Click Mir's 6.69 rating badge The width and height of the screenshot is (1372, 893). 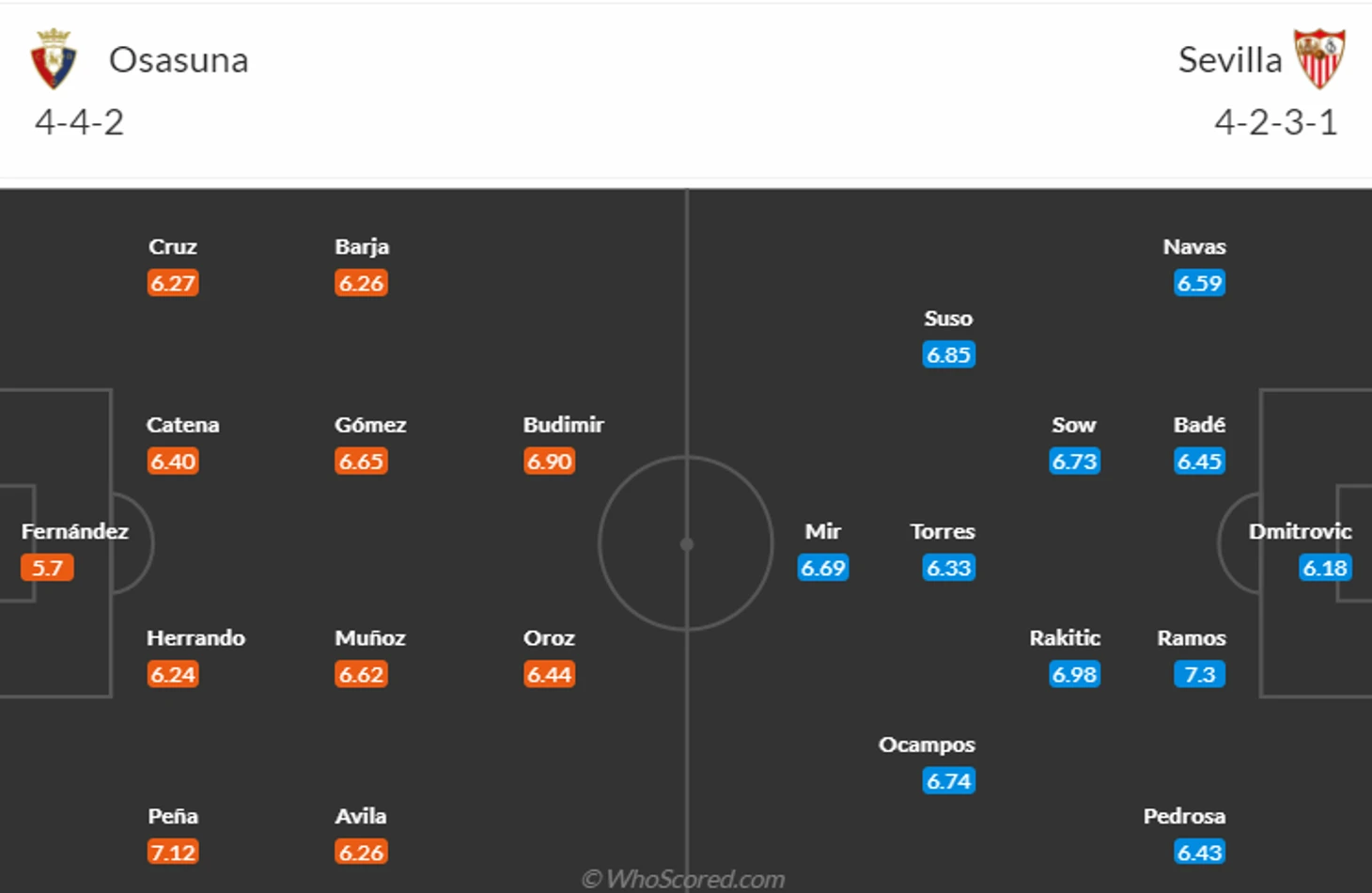click(x=823, y=568)
